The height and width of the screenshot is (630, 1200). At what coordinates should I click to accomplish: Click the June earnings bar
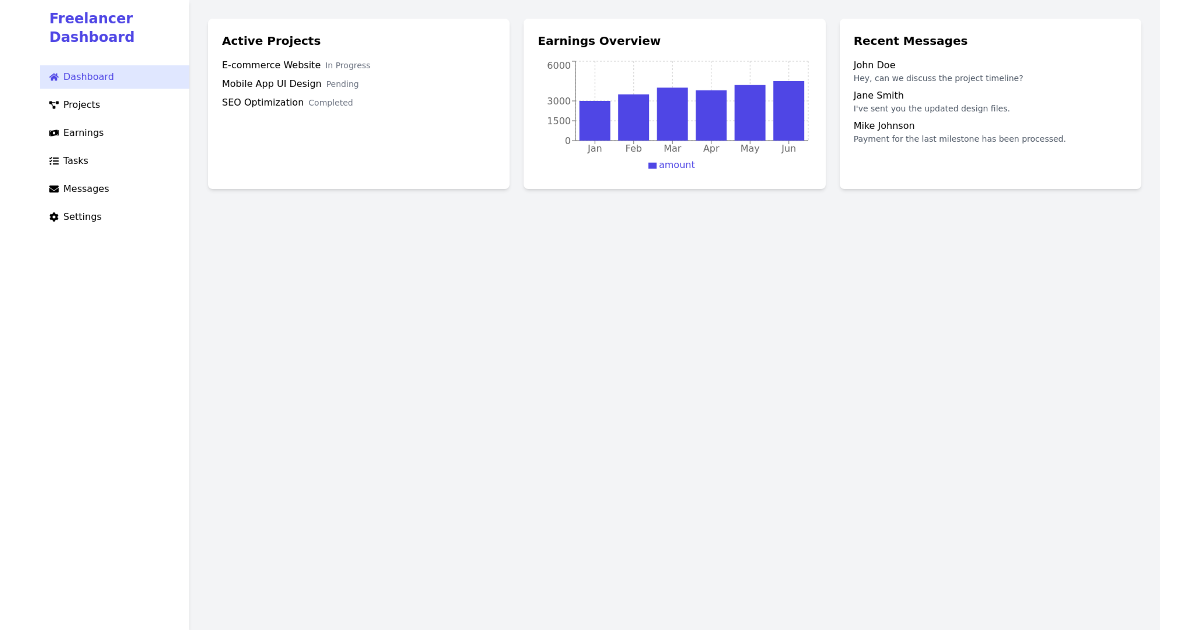[x=788, y=110]
